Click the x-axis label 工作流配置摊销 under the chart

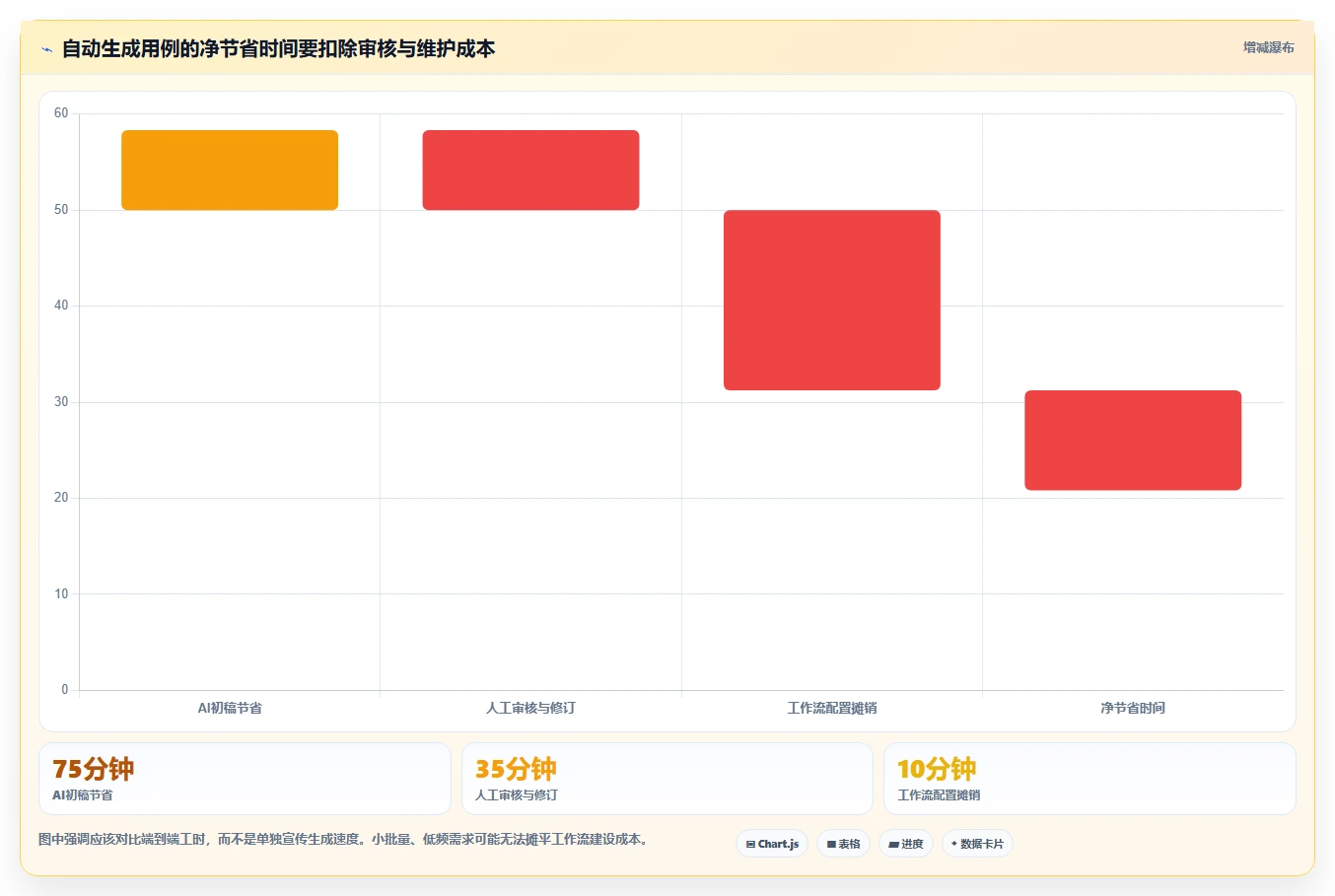[x=831, y=708]
